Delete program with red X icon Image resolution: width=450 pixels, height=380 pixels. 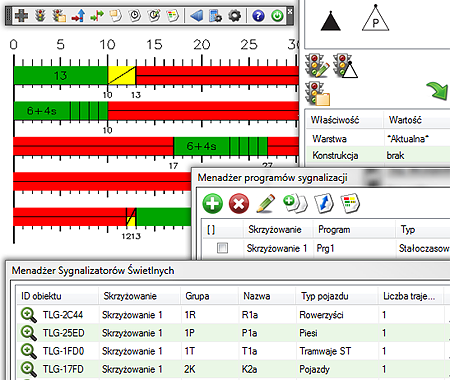[x=239, y=203]
